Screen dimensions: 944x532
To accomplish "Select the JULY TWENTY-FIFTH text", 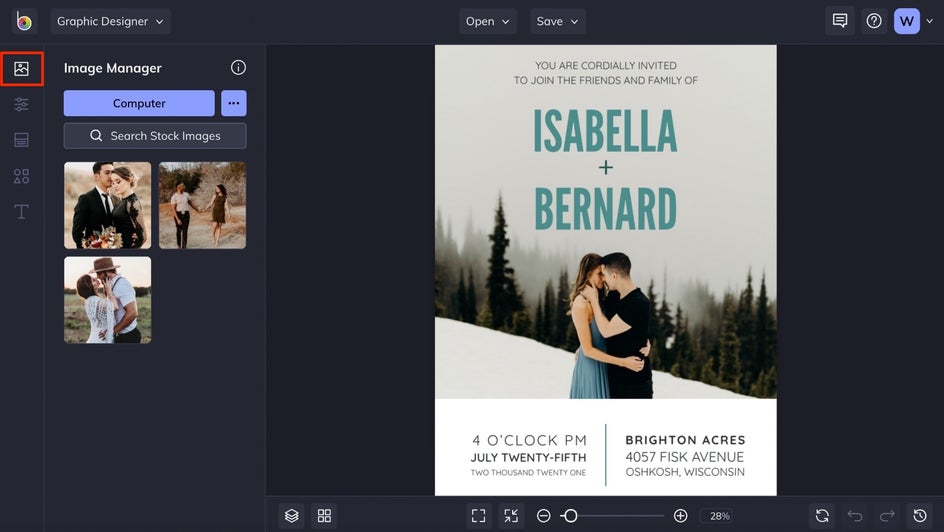I will point(529,457).
